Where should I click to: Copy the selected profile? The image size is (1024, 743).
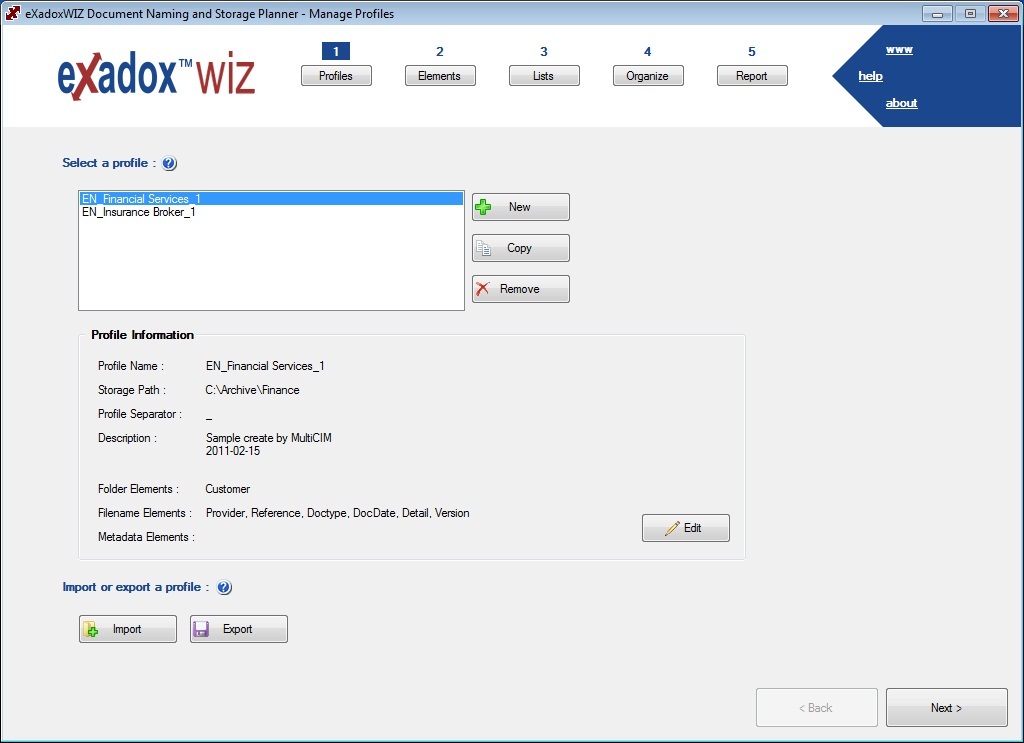(520, 248)
